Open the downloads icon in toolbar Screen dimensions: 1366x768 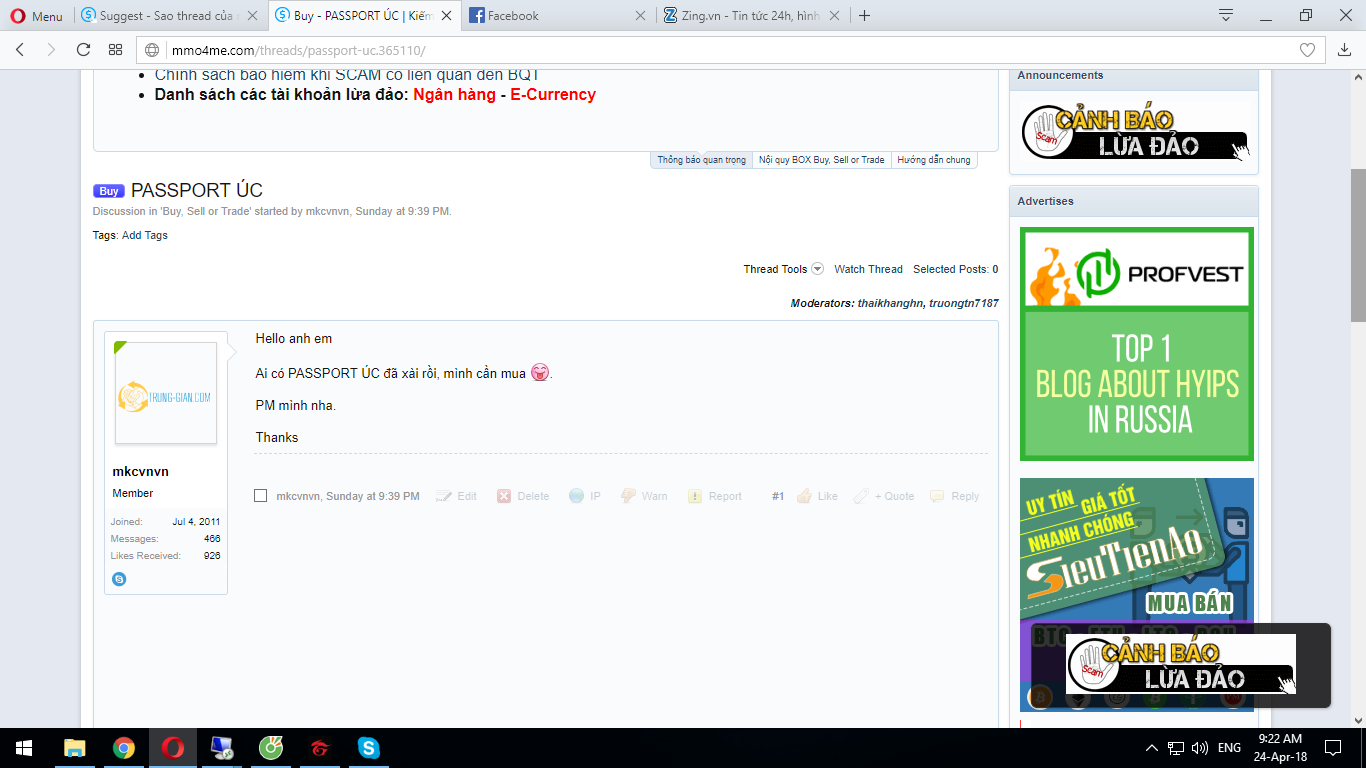1345,50
